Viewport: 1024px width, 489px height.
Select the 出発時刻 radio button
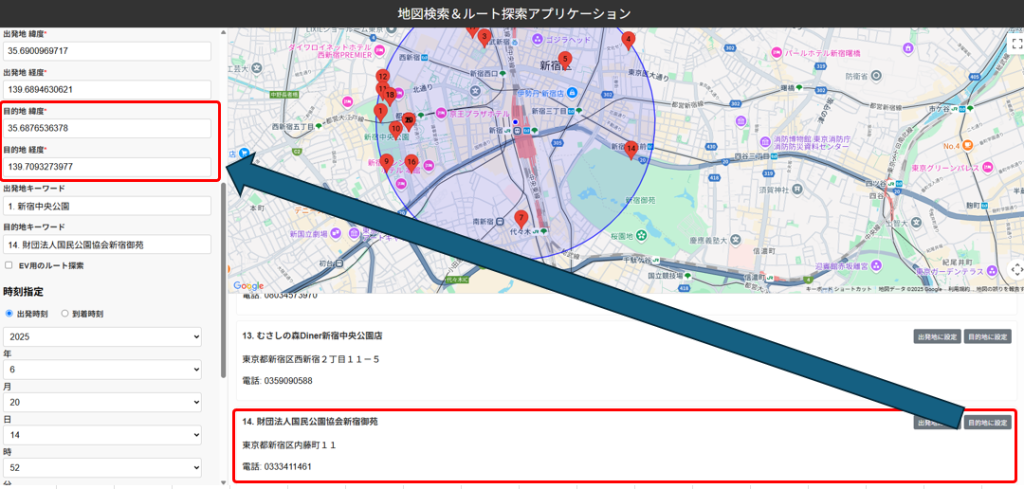tap(9, 313)
